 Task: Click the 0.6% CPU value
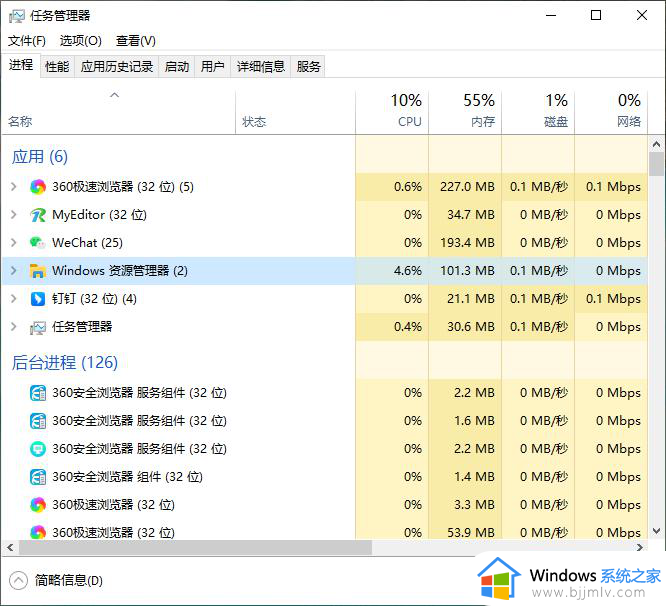pos(408,187)
